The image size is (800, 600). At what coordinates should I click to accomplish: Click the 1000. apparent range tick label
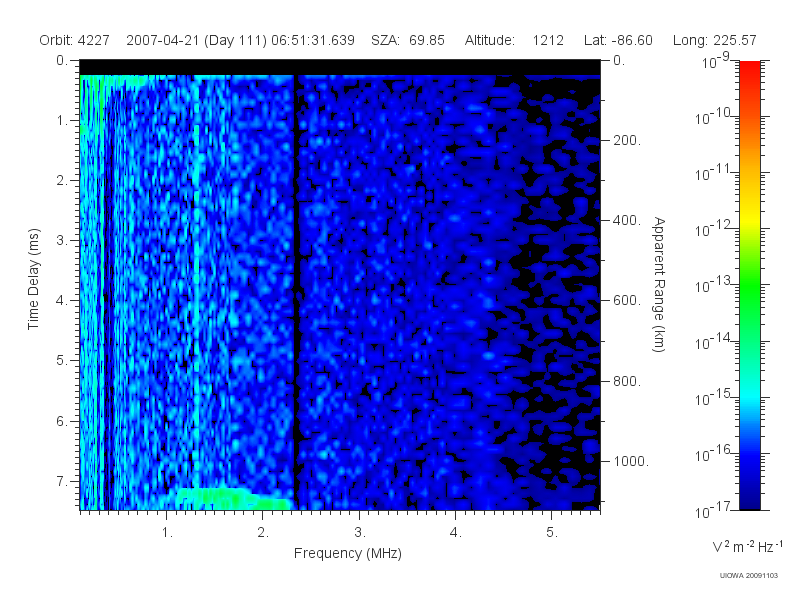point(630,461)
